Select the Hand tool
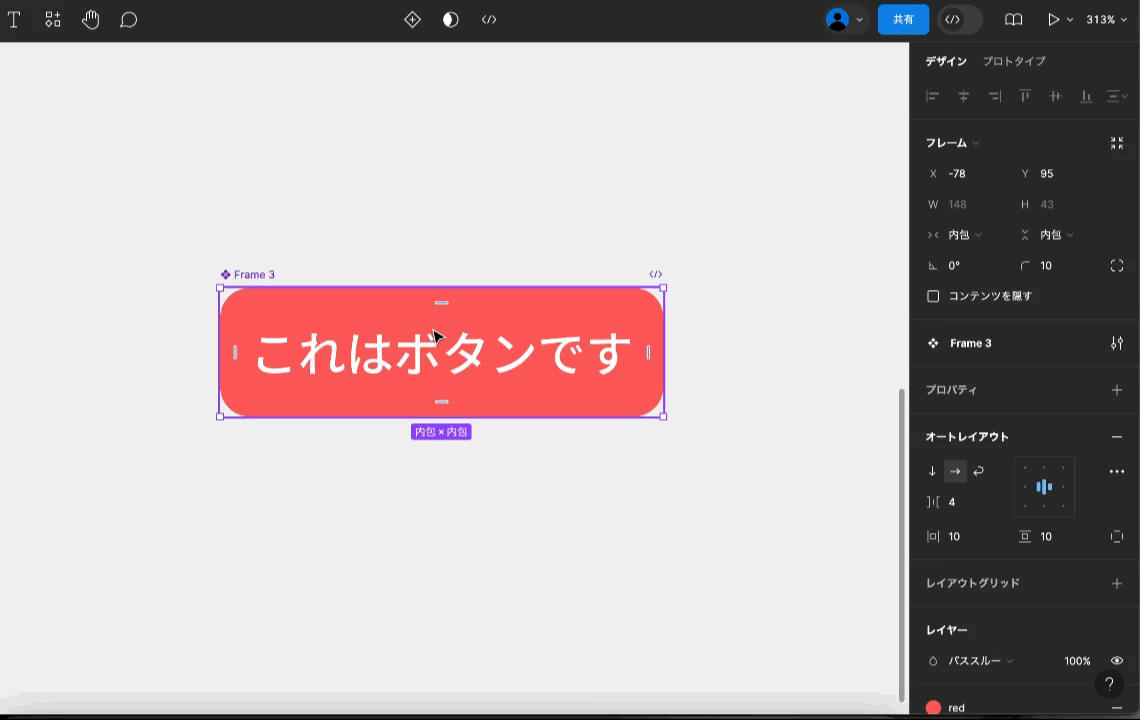Viewport: 1140px width, 720px height. (90, 20)
